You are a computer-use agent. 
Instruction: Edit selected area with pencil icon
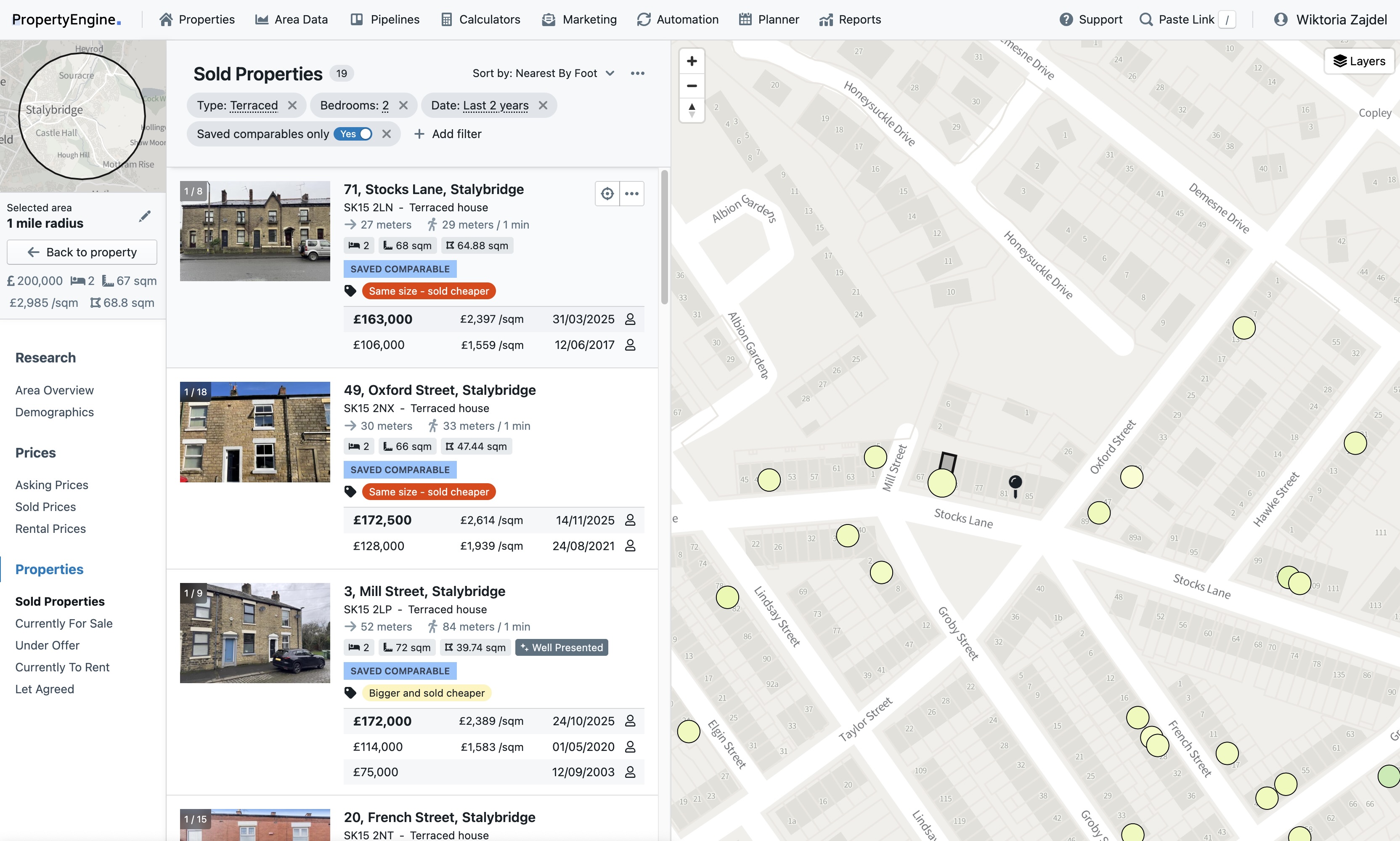[145, 216]
